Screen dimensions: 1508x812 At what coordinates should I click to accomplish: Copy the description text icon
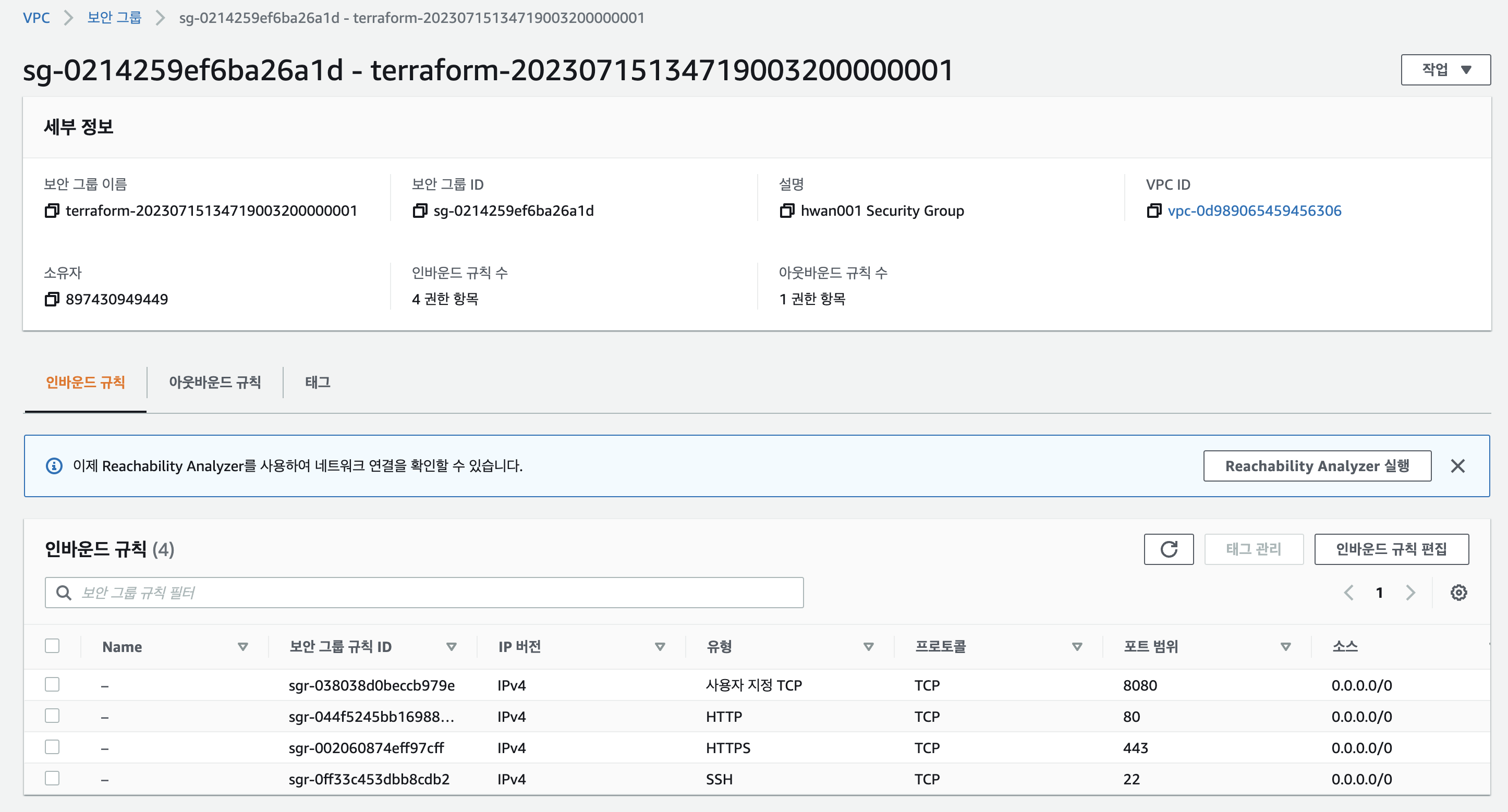(x=787, y=211)
